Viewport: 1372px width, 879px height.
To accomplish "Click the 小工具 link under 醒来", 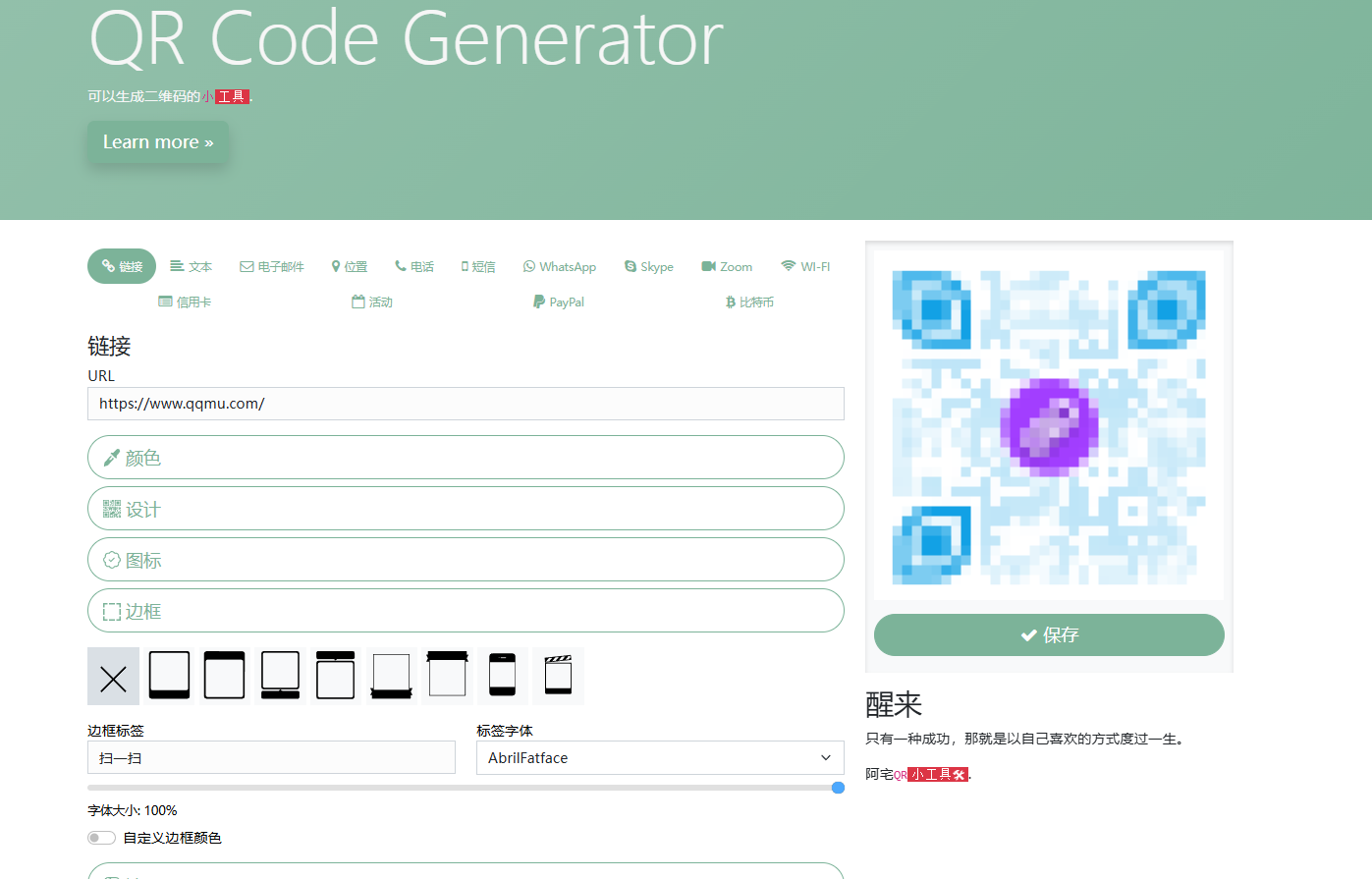I will pos(938,774).
